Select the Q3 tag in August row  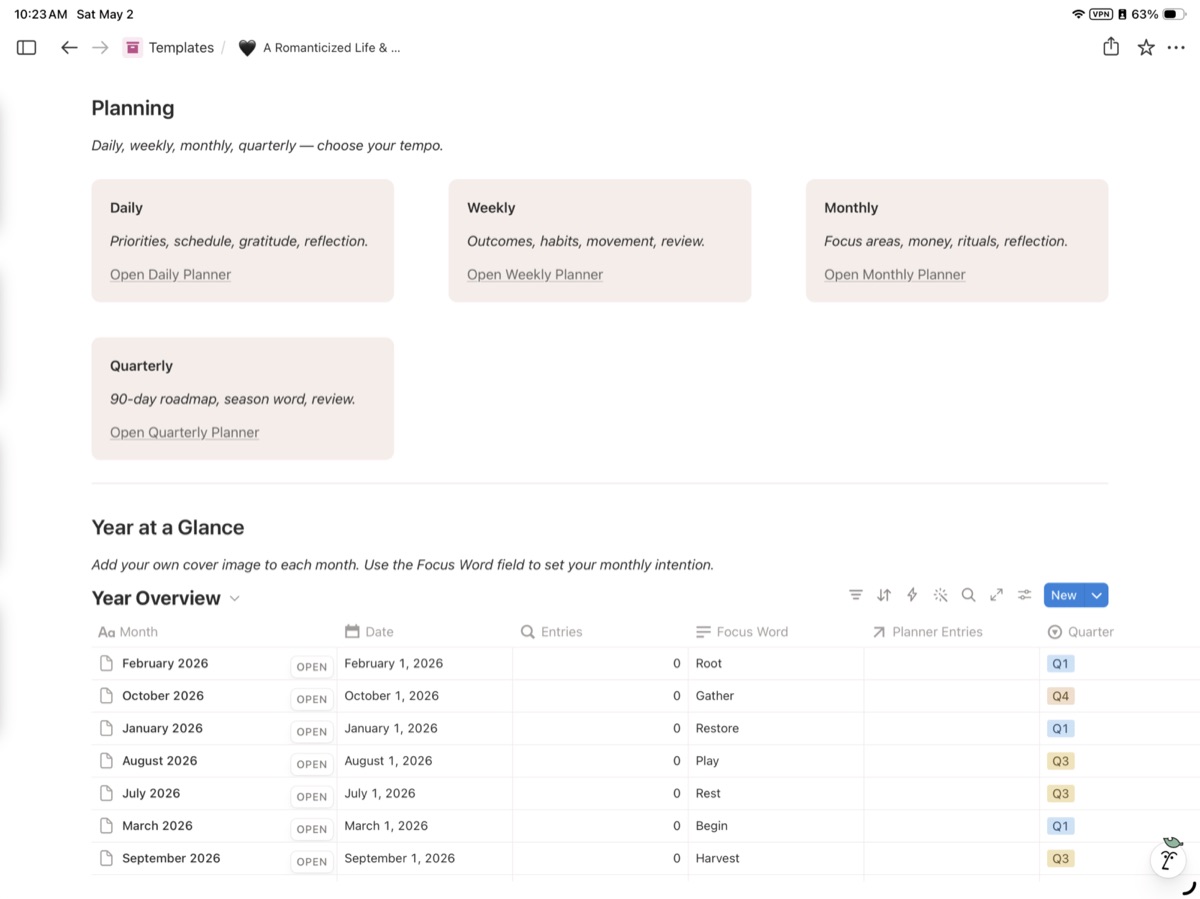click(1060, 761)
